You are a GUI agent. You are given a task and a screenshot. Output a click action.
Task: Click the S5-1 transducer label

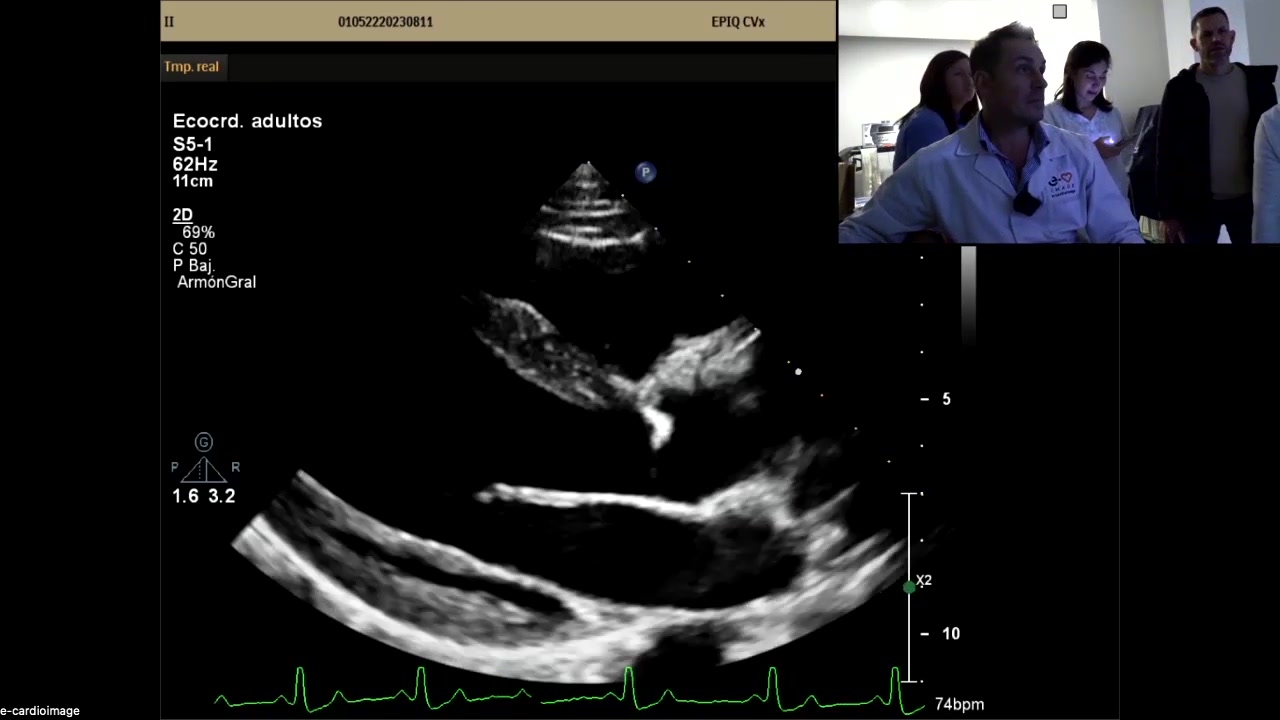[192, 144]
